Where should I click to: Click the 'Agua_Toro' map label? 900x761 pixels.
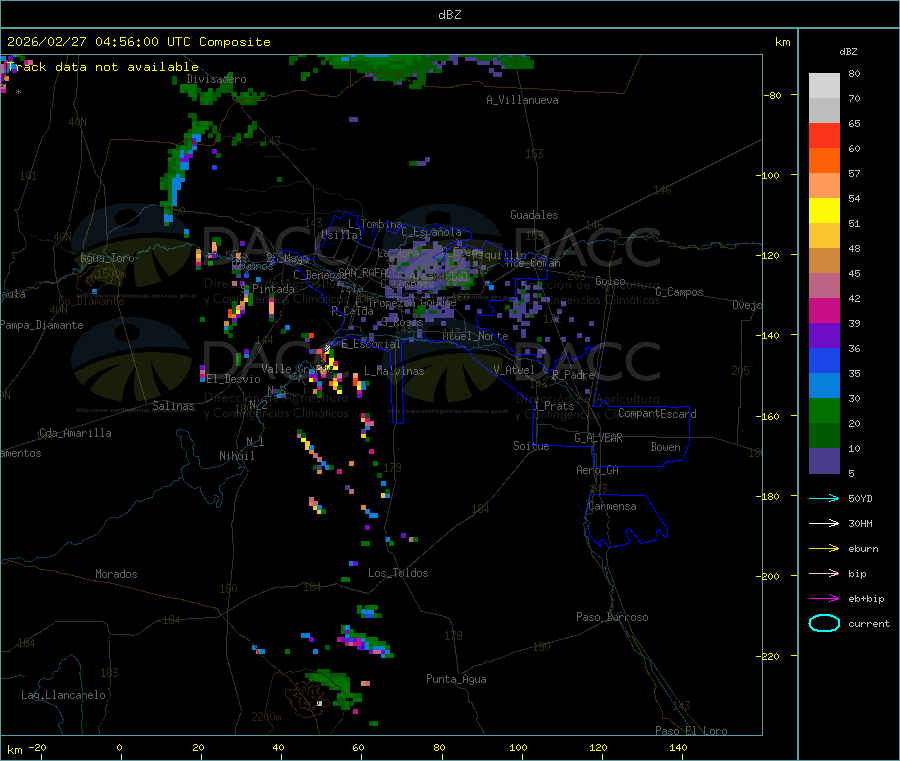pyautogui.click(x=107, y=258)
